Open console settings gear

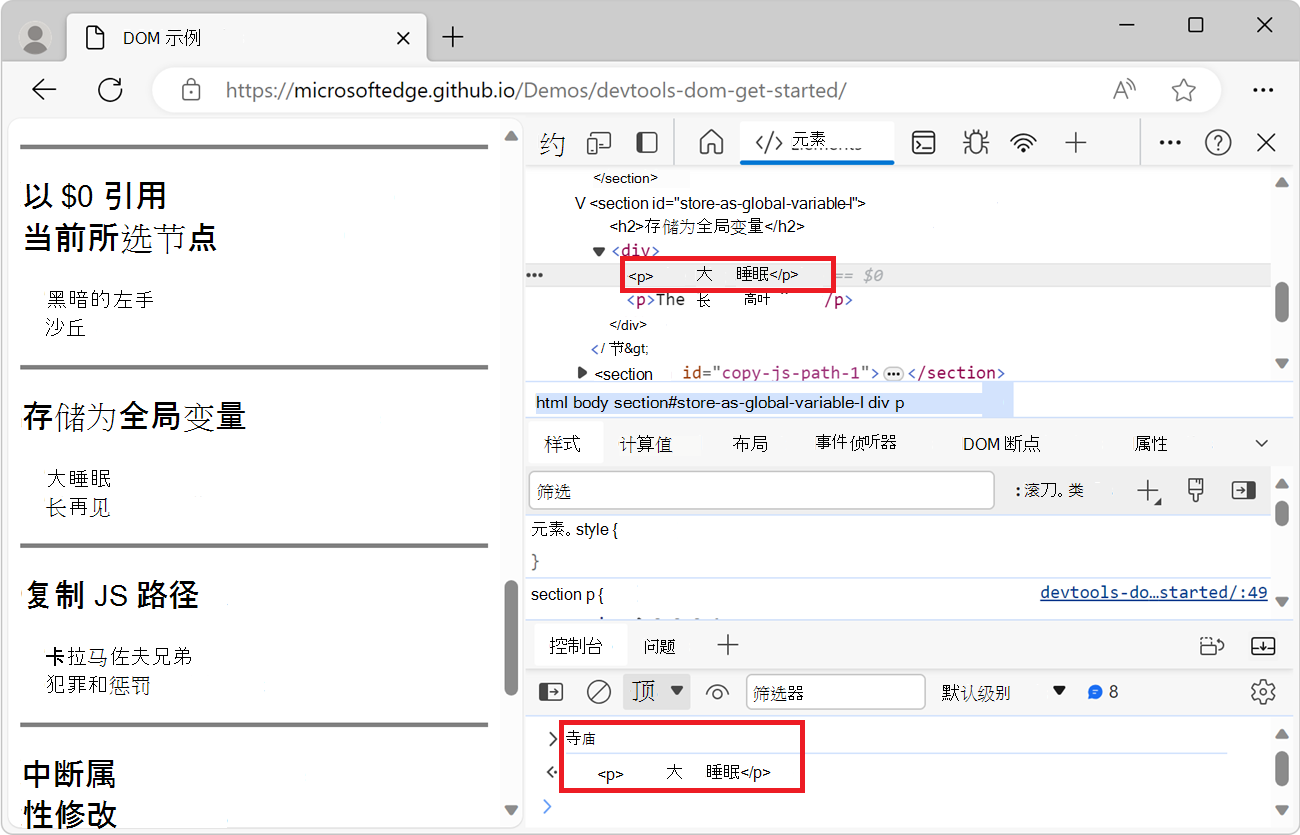pyautogui.click(x=1263, y=691)
